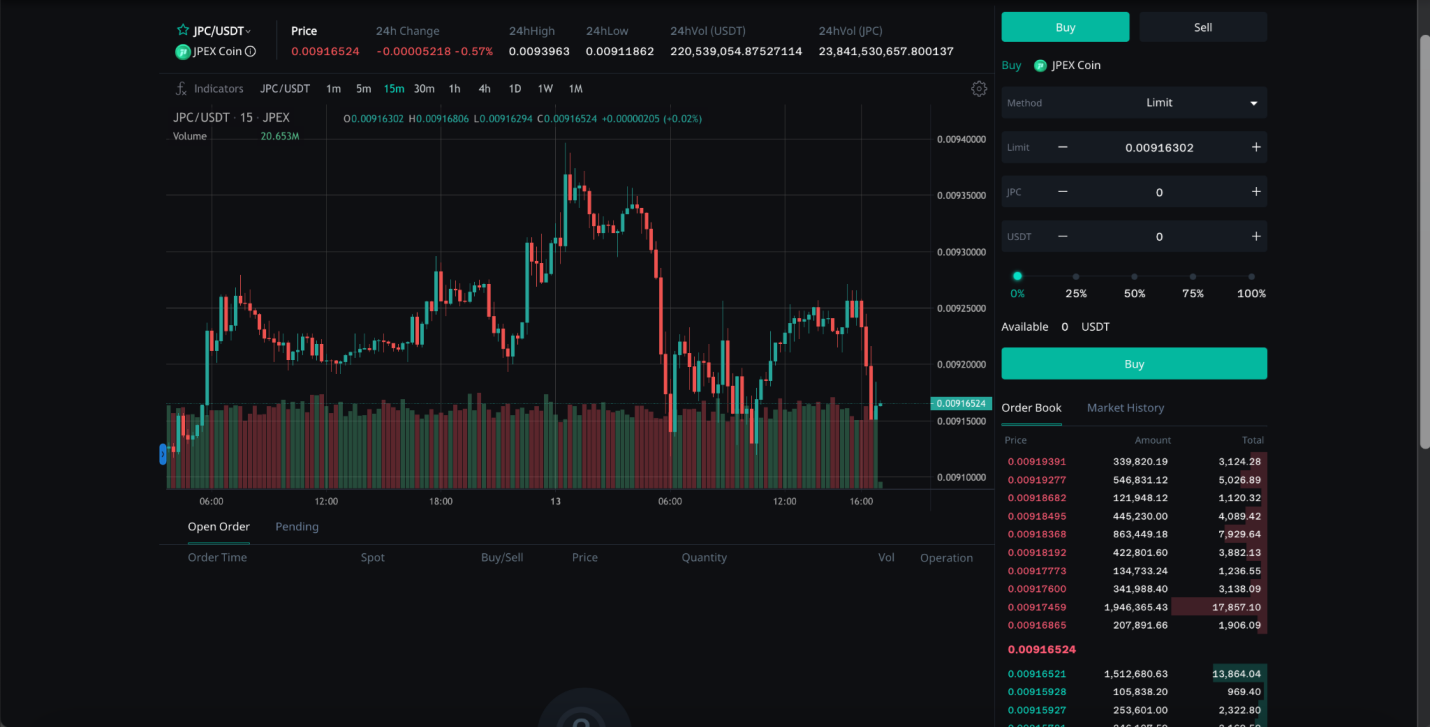The image size is (1430, 727).
Task: Set the amount slider to 100%
Action: pyautogui.click(x=1251, y=277)
